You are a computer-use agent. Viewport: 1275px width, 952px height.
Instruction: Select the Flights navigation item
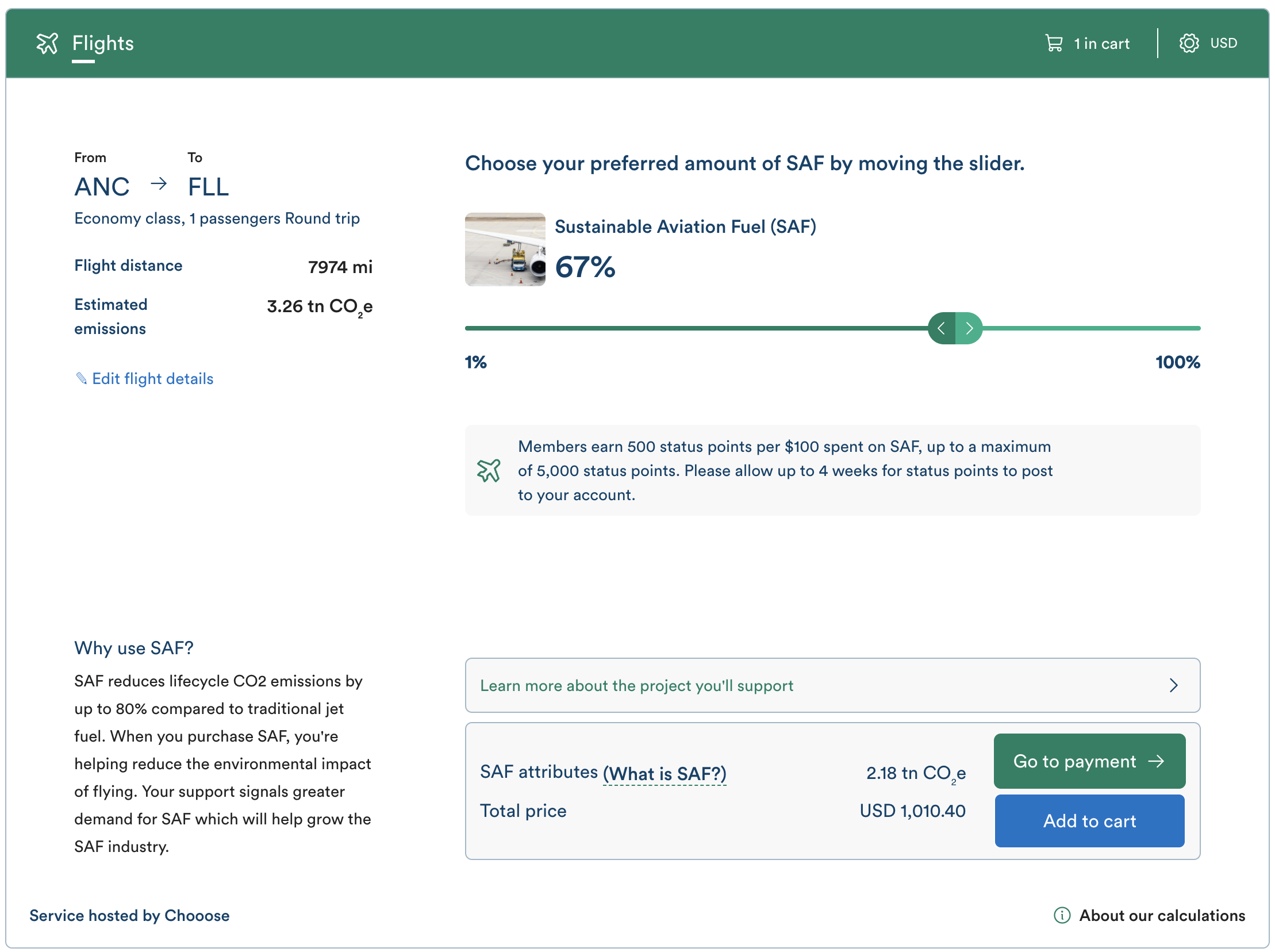pos(102,43)
